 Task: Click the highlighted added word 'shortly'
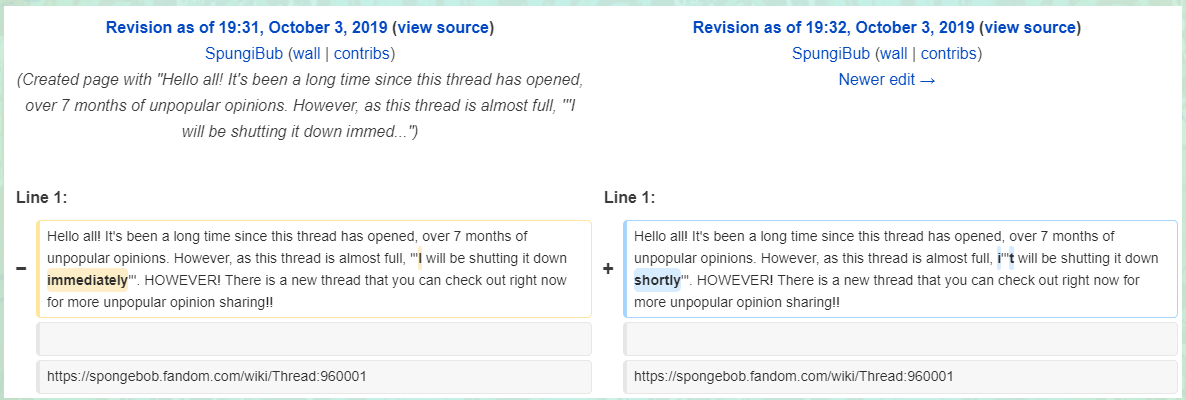pyautogui.click(x=657, y=280)
